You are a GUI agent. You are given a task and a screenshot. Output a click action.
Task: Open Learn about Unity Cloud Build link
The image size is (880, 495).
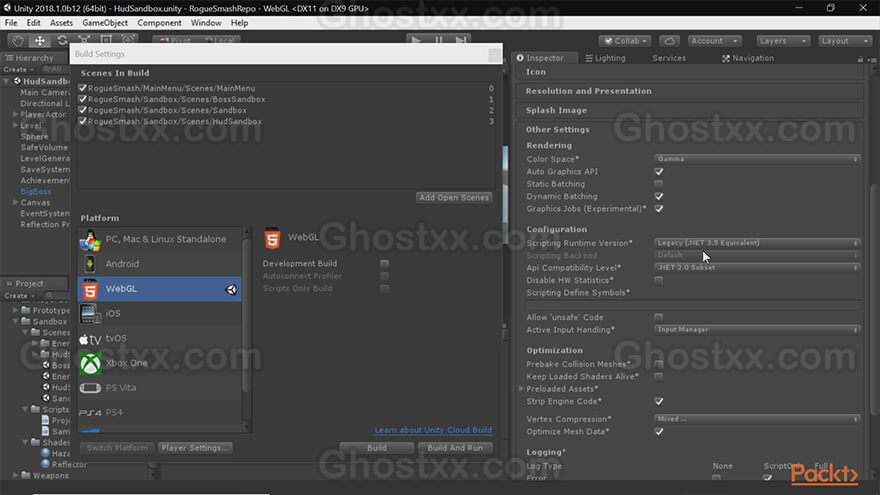tap(433, 430)
